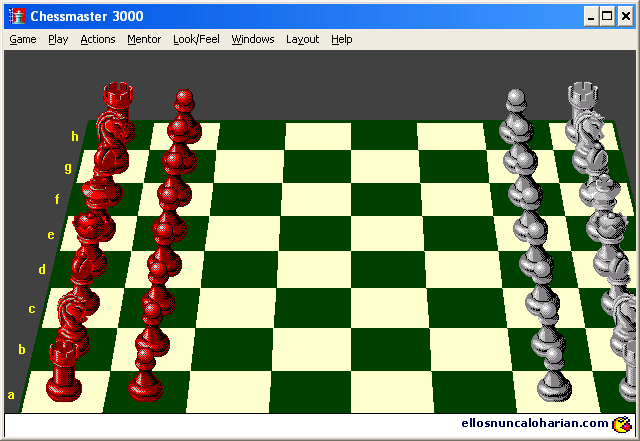Select the grey knight on file b

click(x=625, y=327)
